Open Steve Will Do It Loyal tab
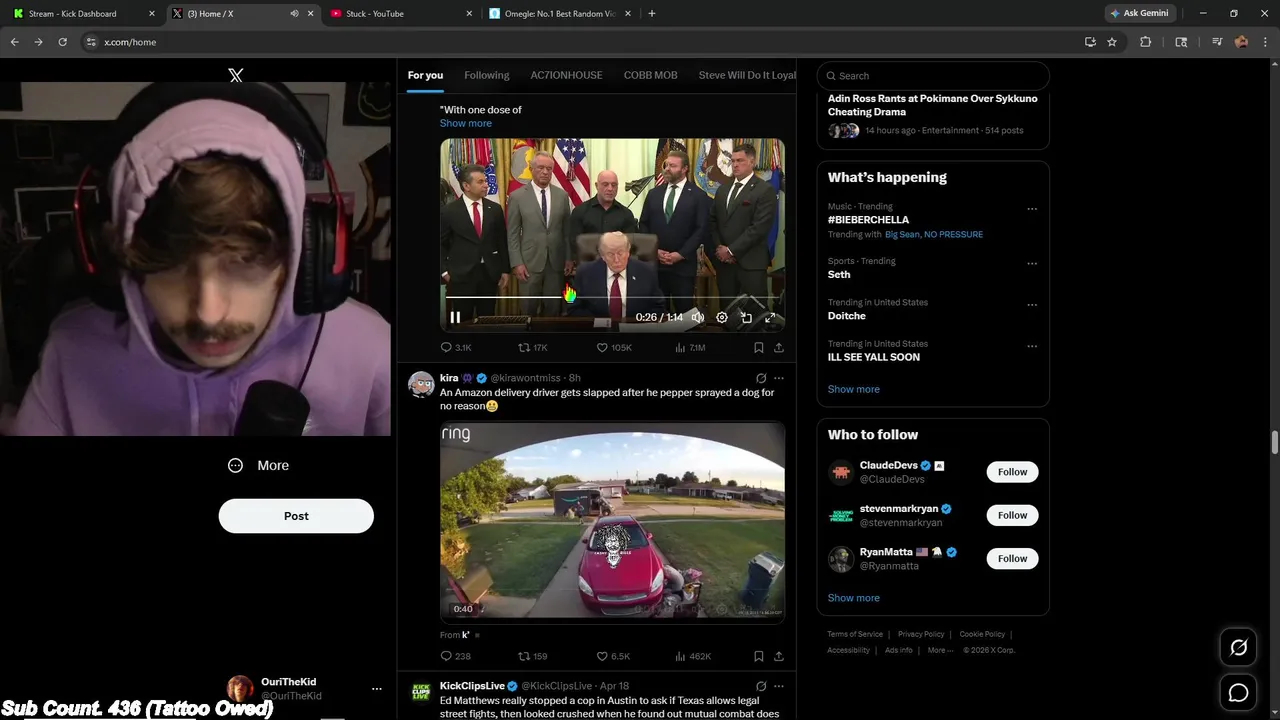This screenshot has height=720, width=1280. tap(747, 75)
